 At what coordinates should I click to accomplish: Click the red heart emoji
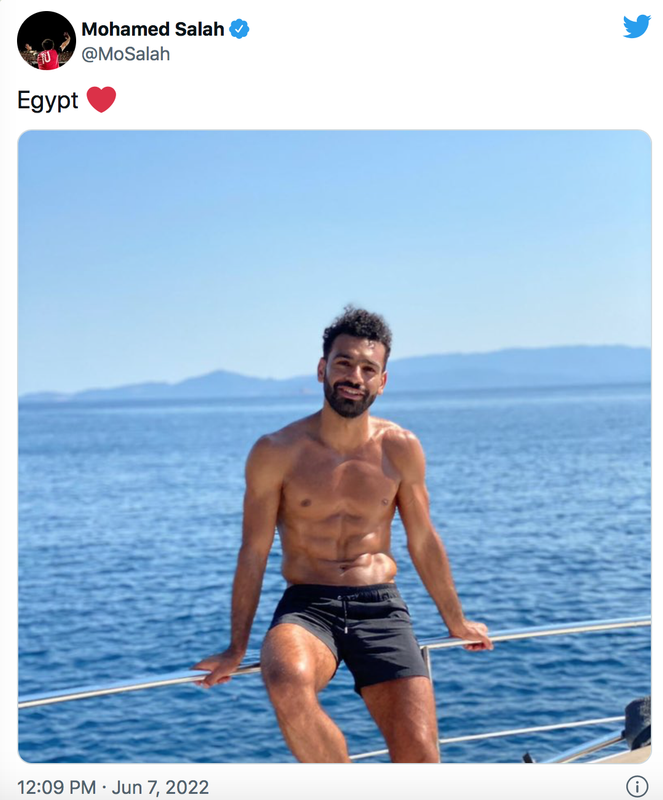101,99
